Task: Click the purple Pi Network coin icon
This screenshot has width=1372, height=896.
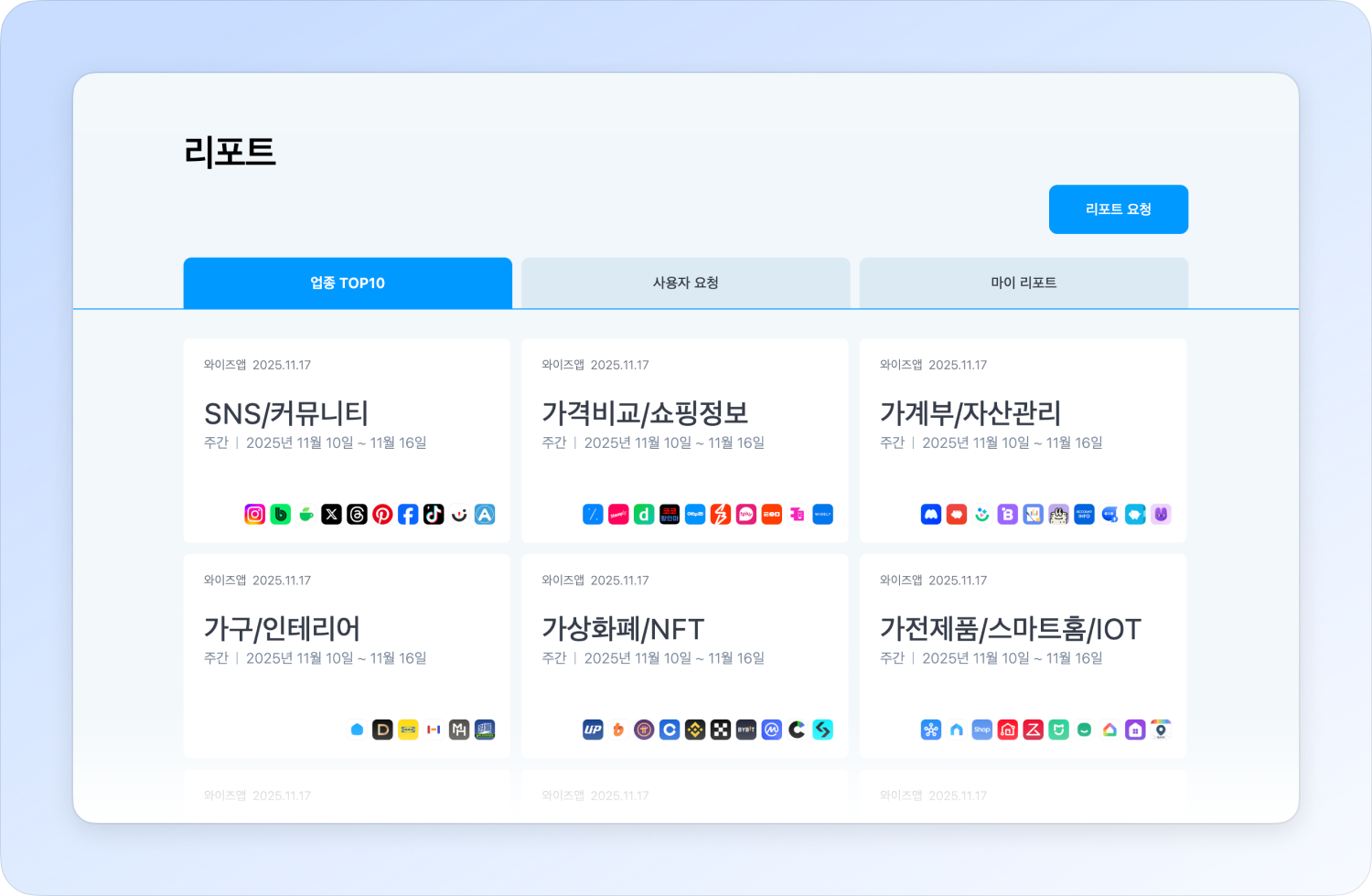Action: coord(644,730)
